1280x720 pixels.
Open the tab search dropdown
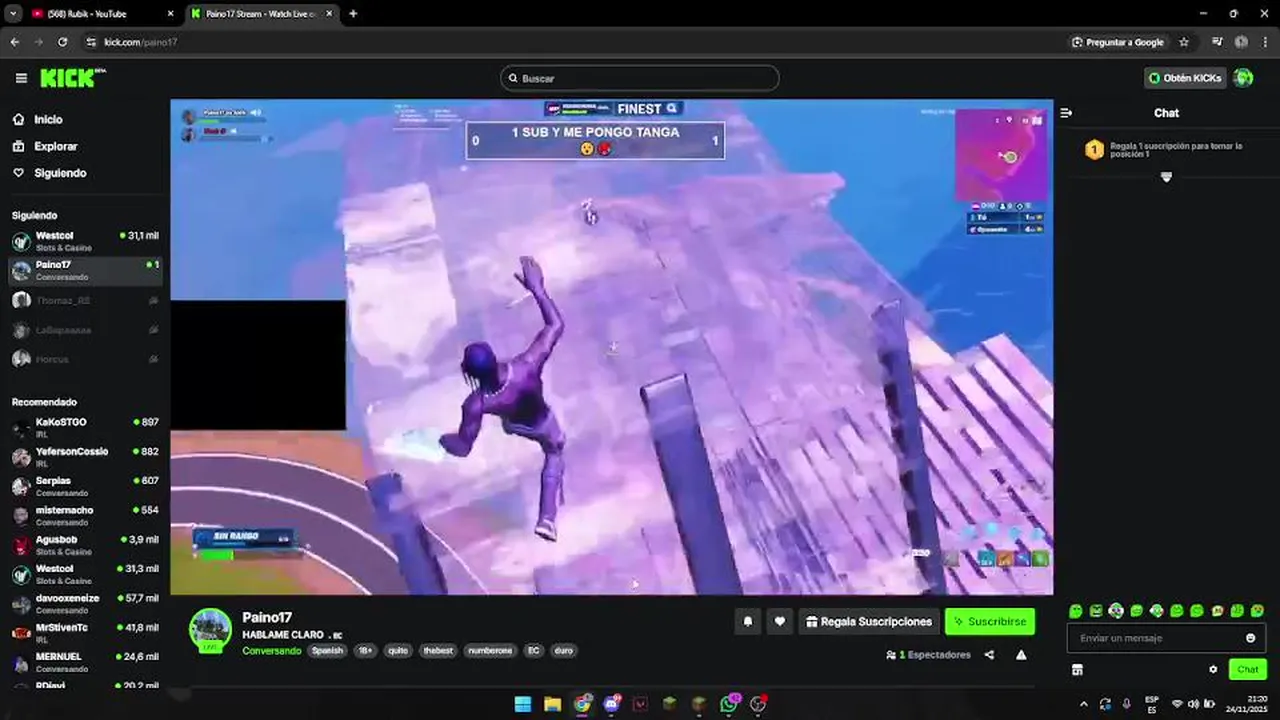click(13, 14)
